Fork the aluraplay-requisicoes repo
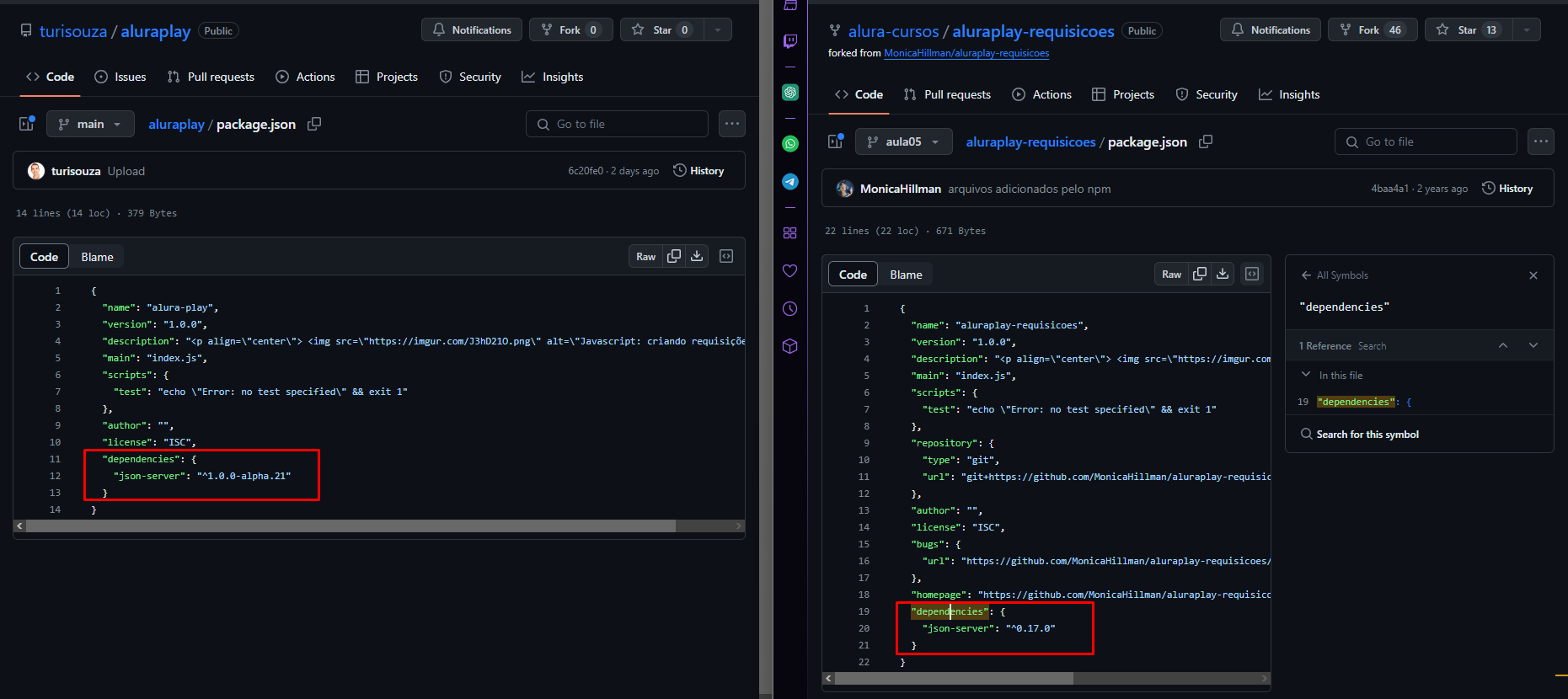This screenshot has height=699, width=1568. pyautogui.click(x=1373, y=30)
